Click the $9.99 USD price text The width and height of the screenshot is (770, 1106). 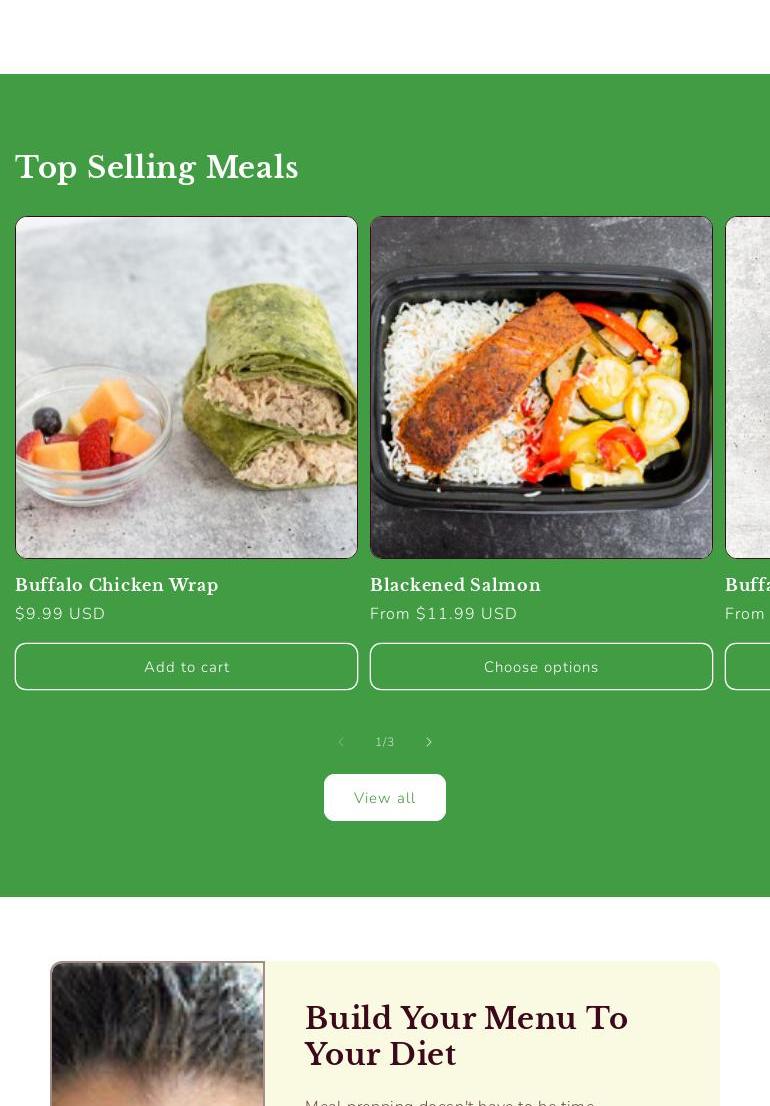click(x=60, y=614)
